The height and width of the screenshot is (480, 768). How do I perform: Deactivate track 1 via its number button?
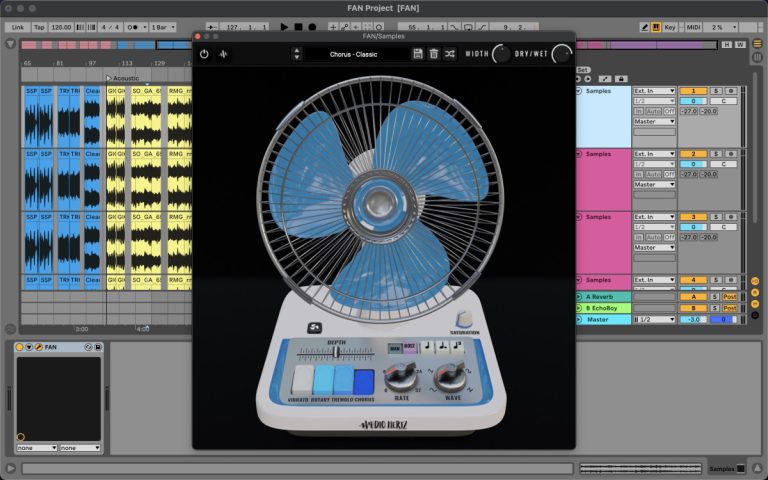click(x=693, y=91)
